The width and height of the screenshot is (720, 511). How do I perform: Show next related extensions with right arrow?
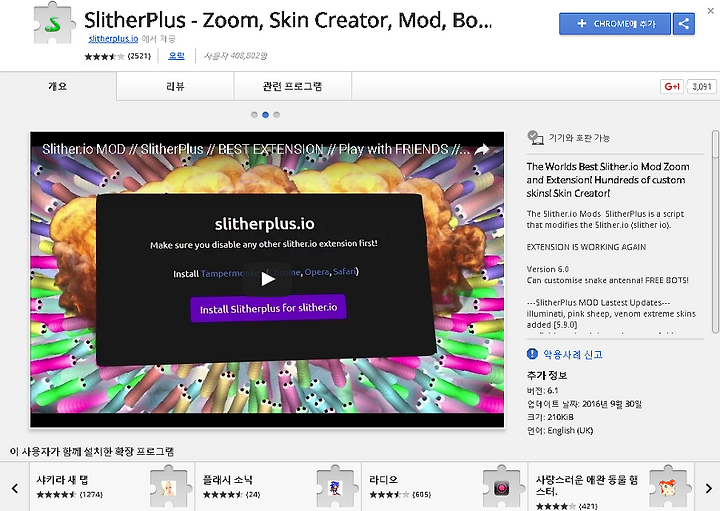point(709,488)
